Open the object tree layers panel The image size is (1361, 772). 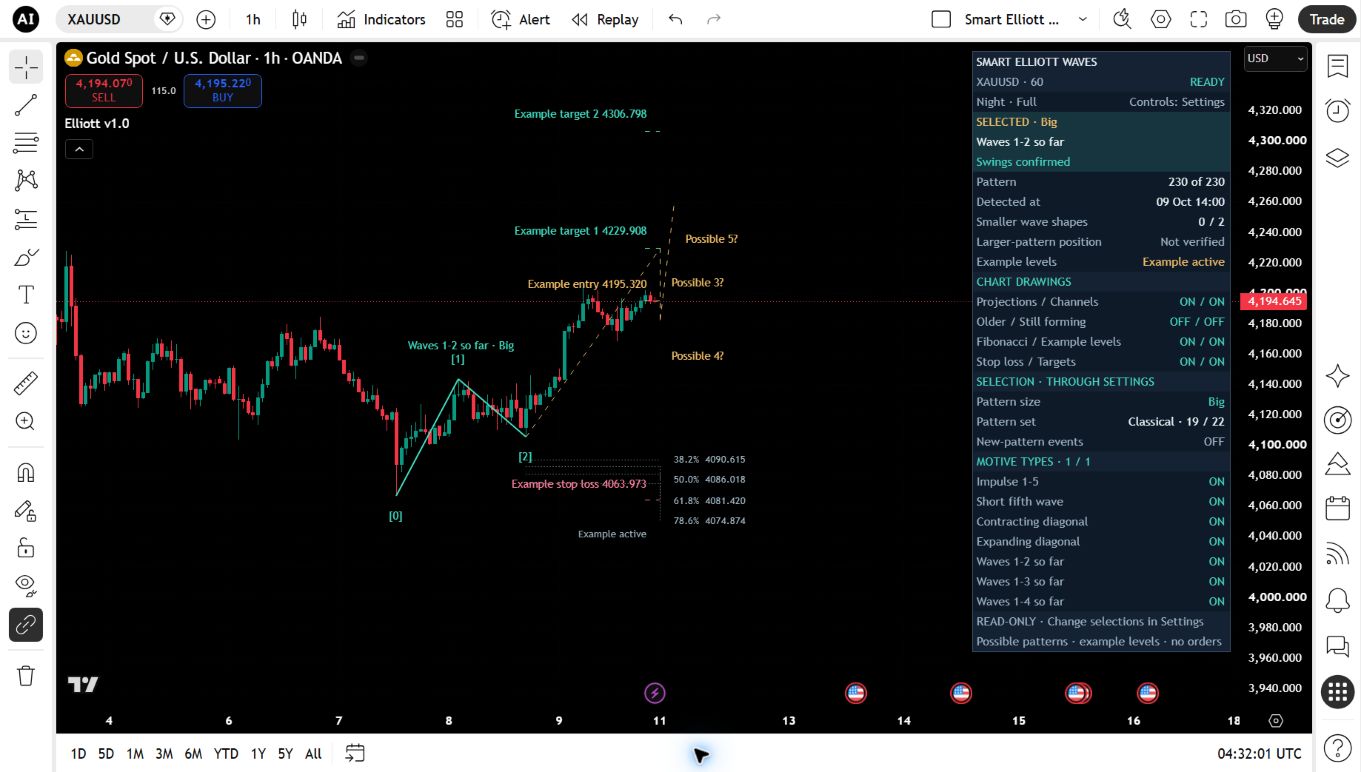pos(1338,157)
